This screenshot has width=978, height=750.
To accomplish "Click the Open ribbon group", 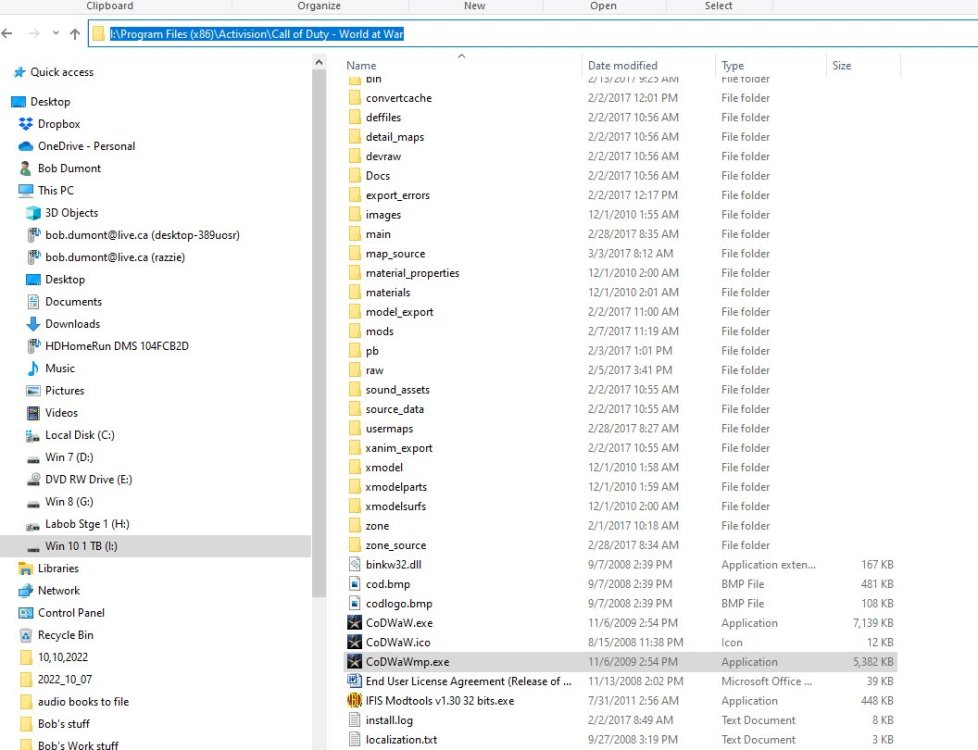I will (603, 5).
